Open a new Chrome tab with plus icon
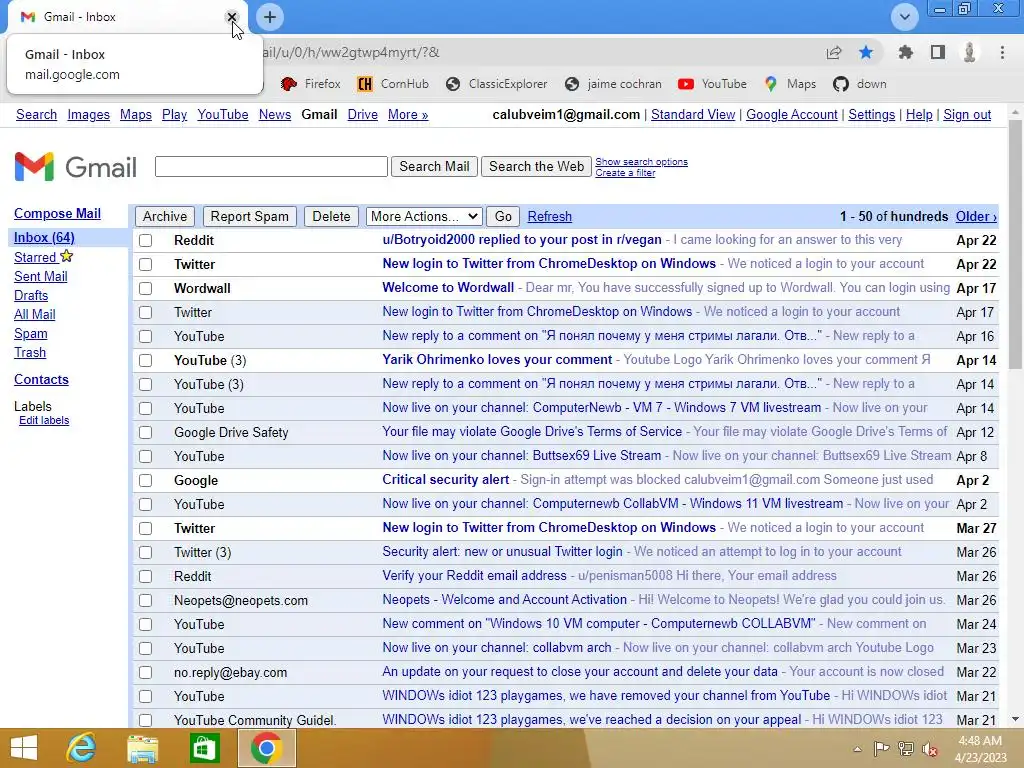 point(270,17)
